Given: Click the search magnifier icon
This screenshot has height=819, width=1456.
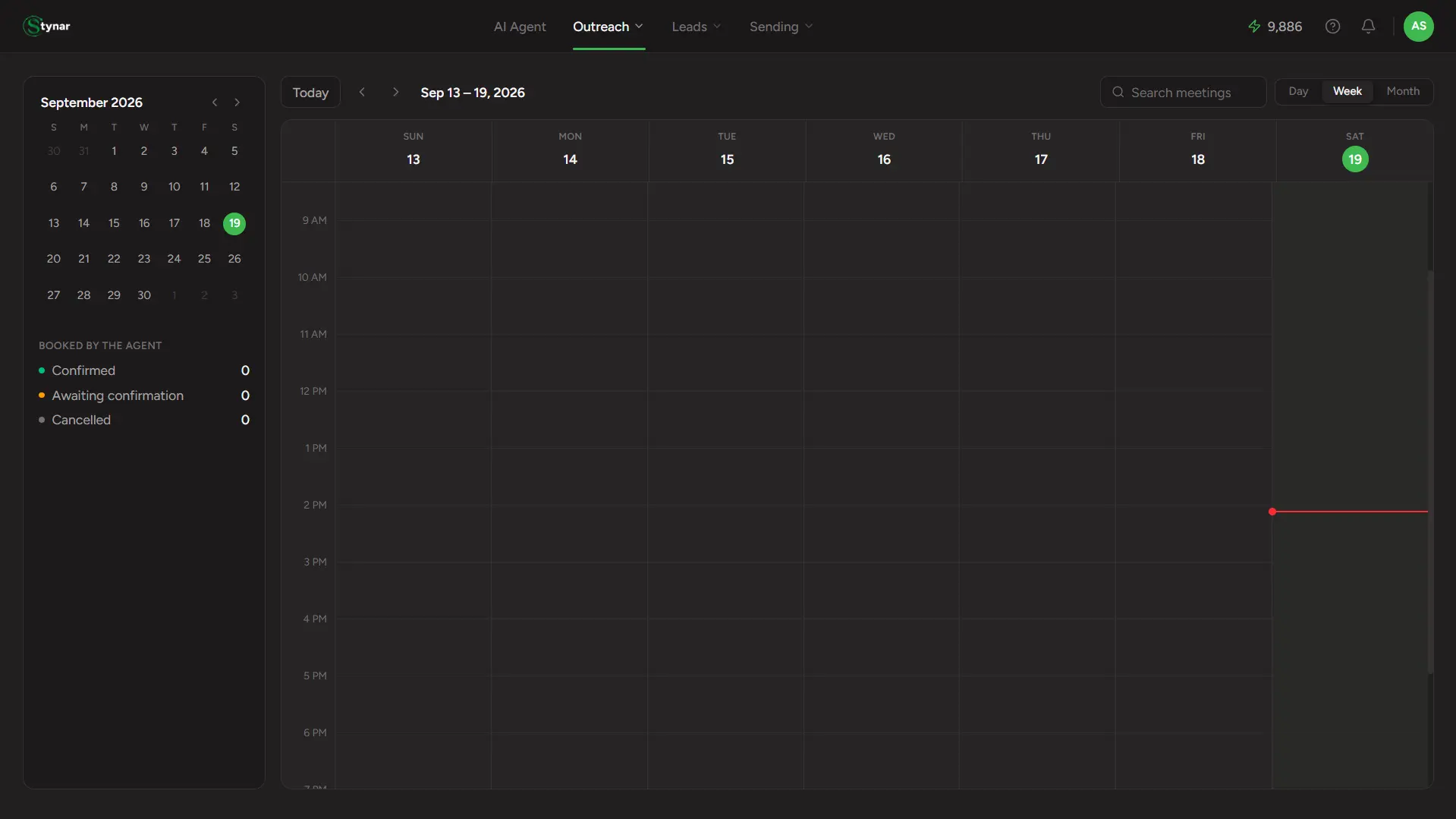Looking at the screenshot, I should tap(1118, 92).
